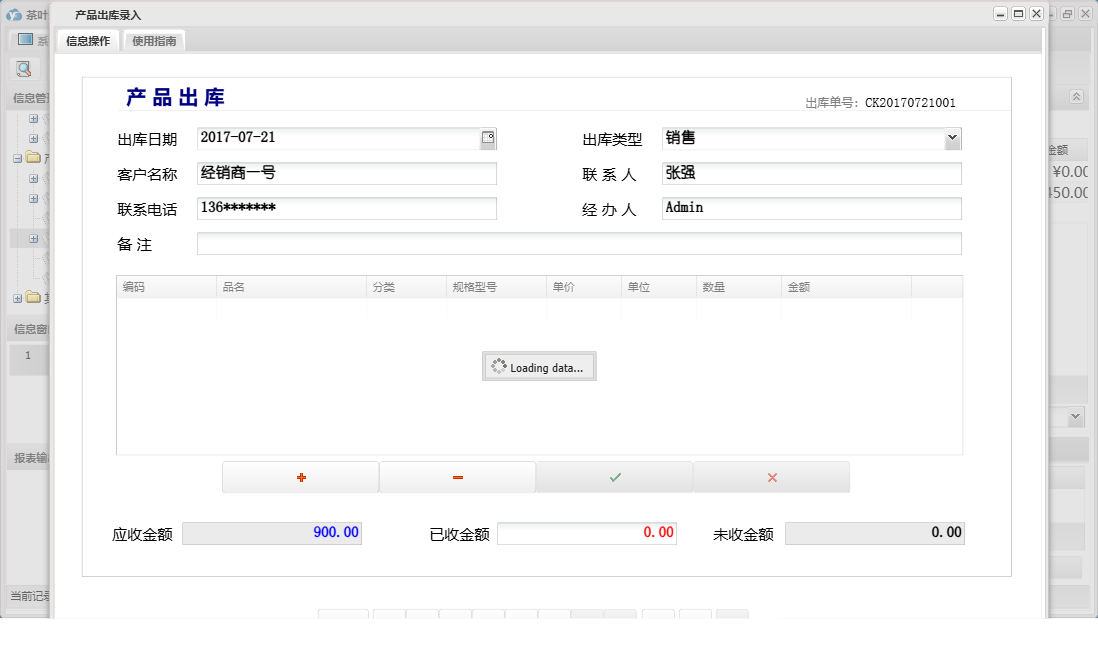Open the 出库类型 dropdown showing 销售
Screen dimensions: 1098x655
[953, 138]
